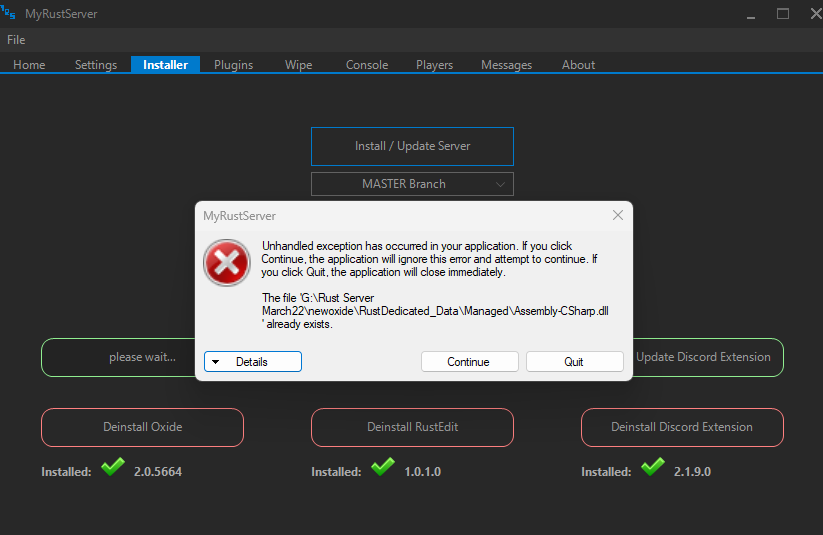Screen dimensions: 823x535
Task: Click the MyRustServer app logo icon
Action: [9, 13]
